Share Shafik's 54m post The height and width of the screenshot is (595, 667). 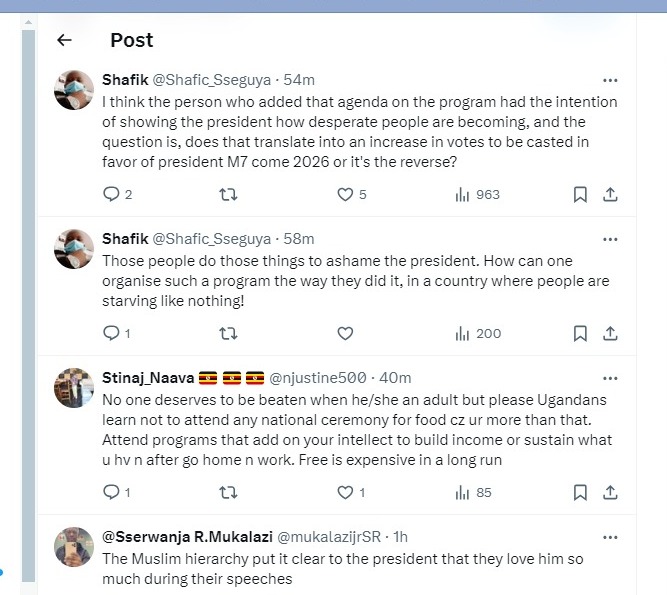tap(609, 195)
